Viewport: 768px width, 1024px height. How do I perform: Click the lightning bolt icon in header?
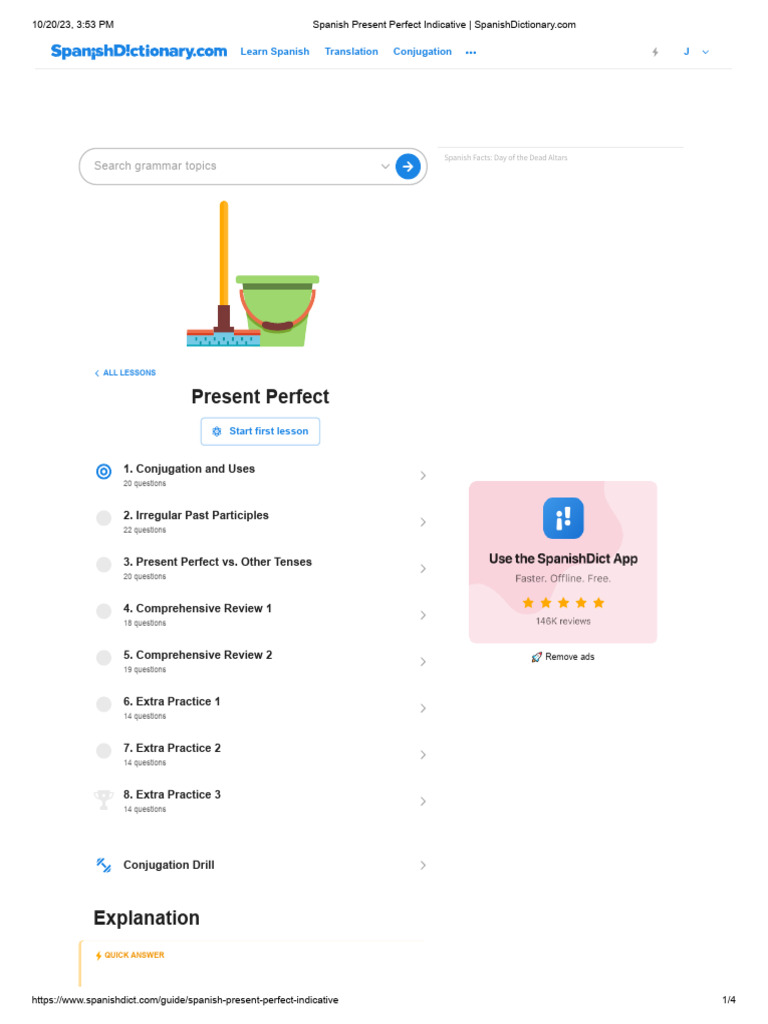tap(655, 52)
